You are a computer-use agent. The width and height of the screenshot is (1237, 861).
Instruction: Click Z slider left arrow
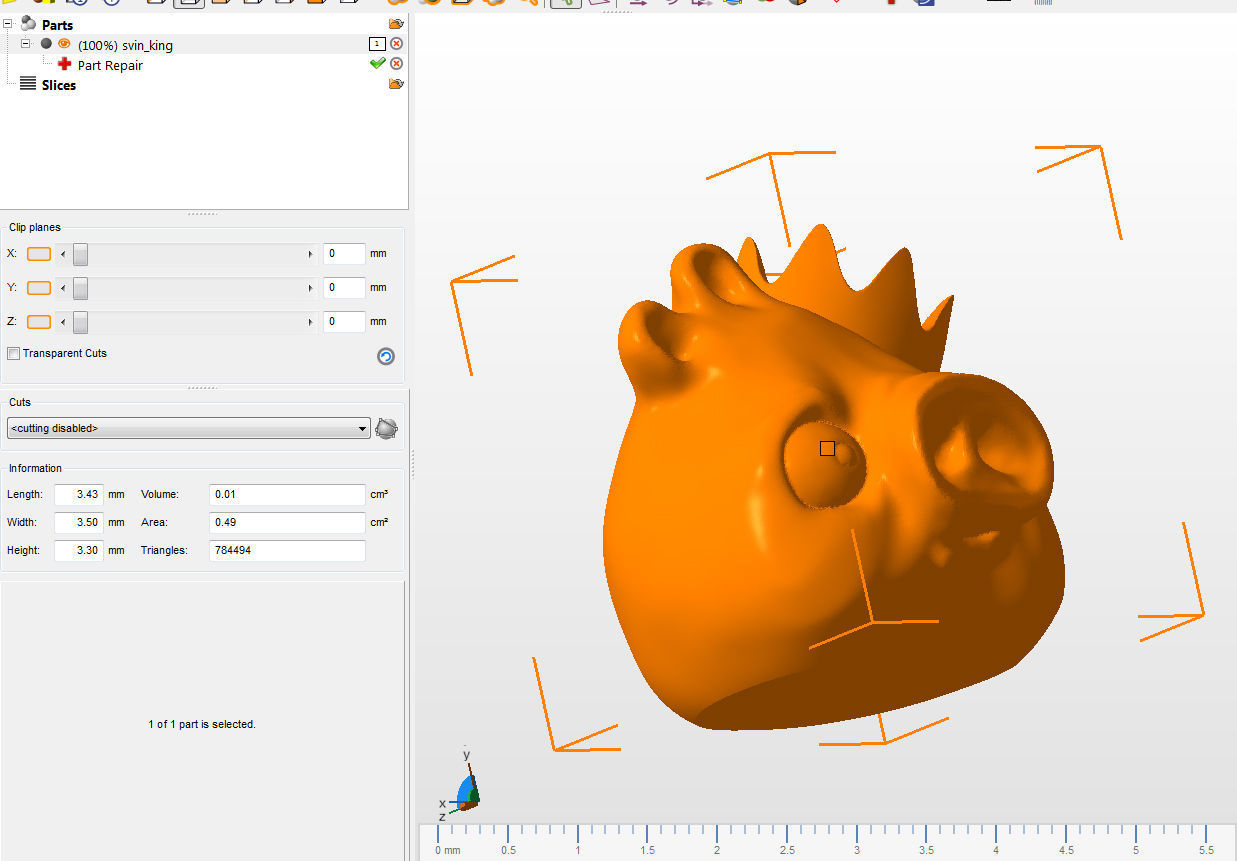pyautogui.click(x=64, y=322)
